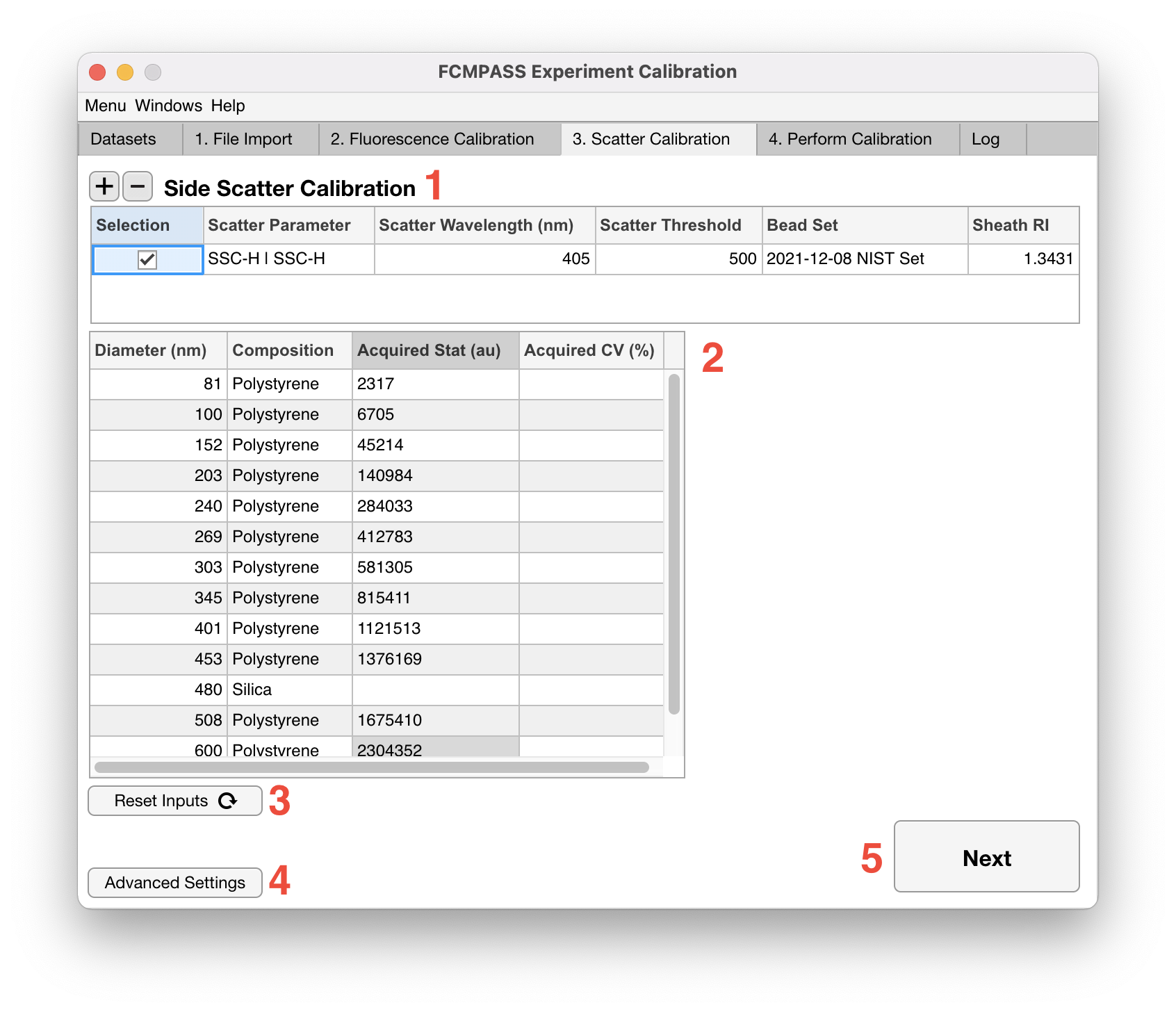
Task: Remove the selected scatter calibration row
Action: [x=138, y=186]
